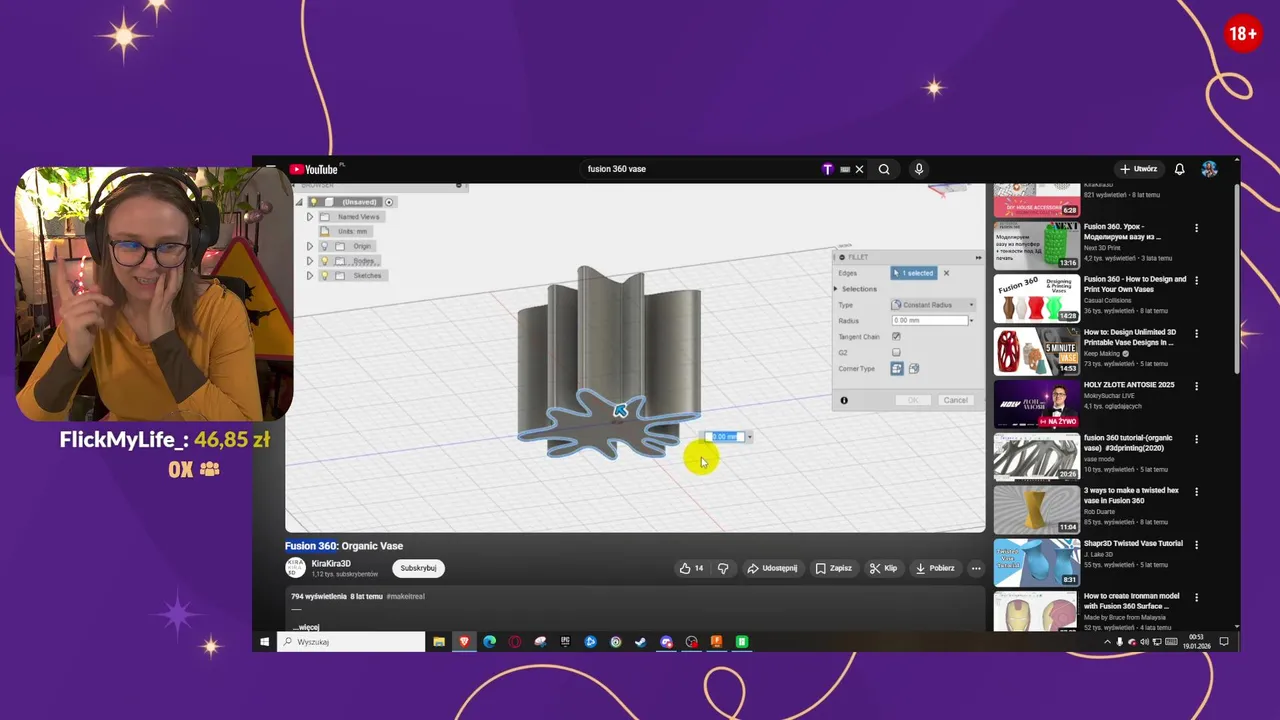
Task: Create a clip with Klip button
Action: [883, 568]
